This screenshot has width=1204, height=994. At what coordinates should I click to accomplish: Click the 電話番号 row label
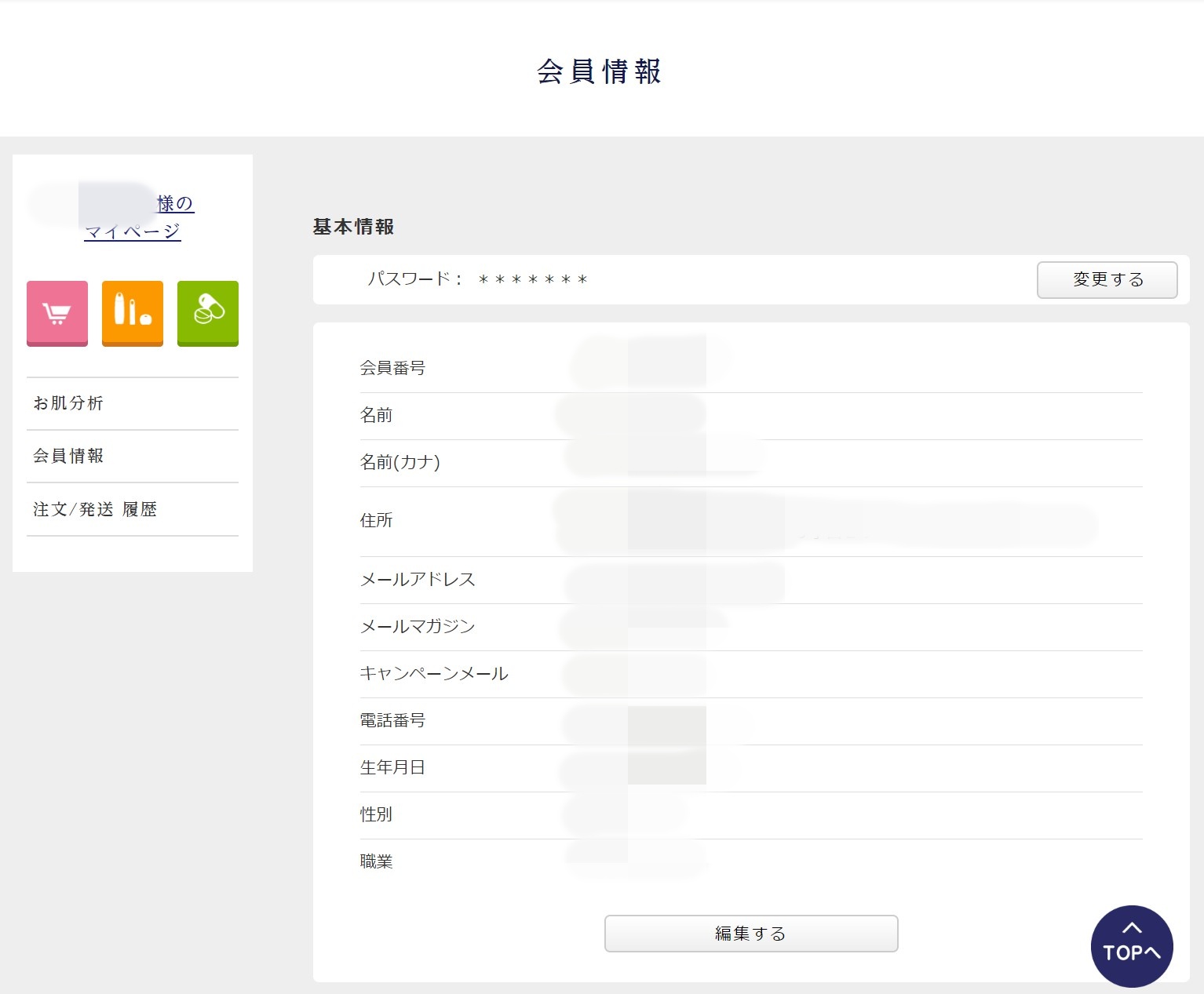pyautogui.click(x=392, y=720)
